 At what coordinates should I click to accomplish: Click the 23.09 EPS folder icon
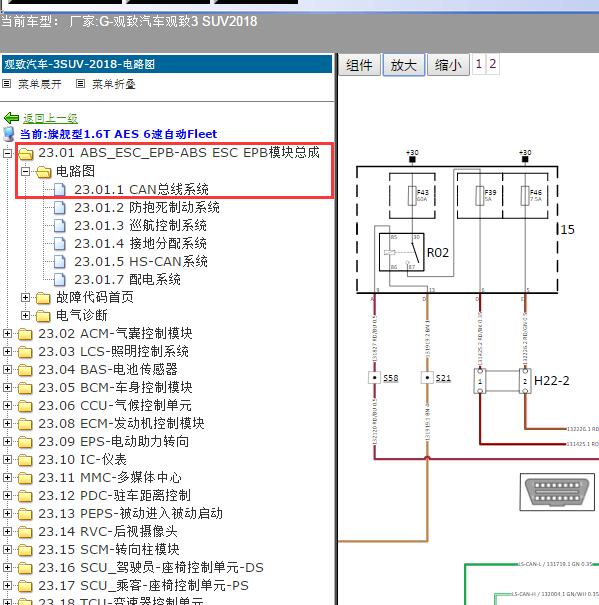pos(25,441)
